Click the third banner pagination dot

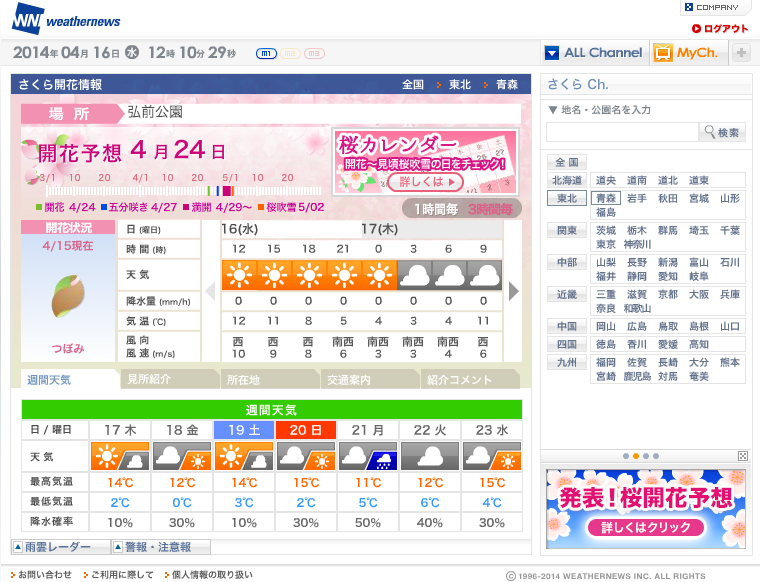click(646, 456)
